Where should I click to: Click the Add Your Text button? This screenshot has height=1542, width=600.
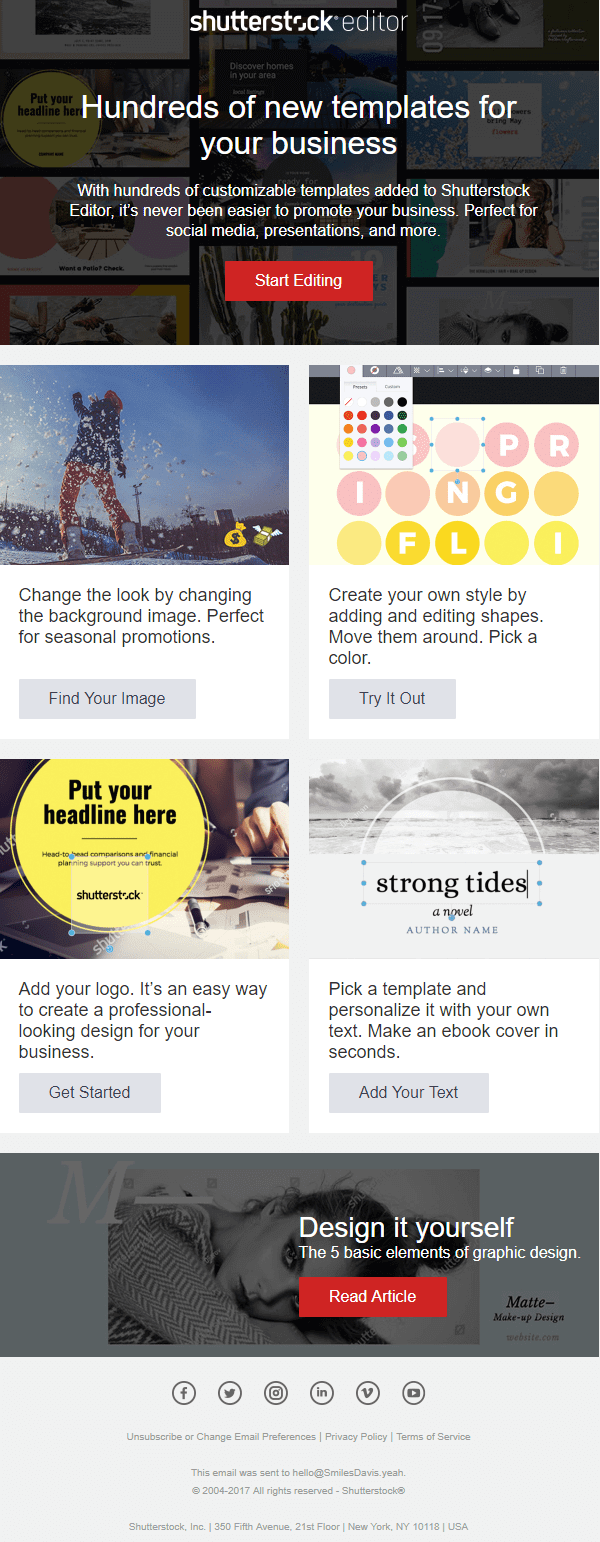tap(409, 1093)
